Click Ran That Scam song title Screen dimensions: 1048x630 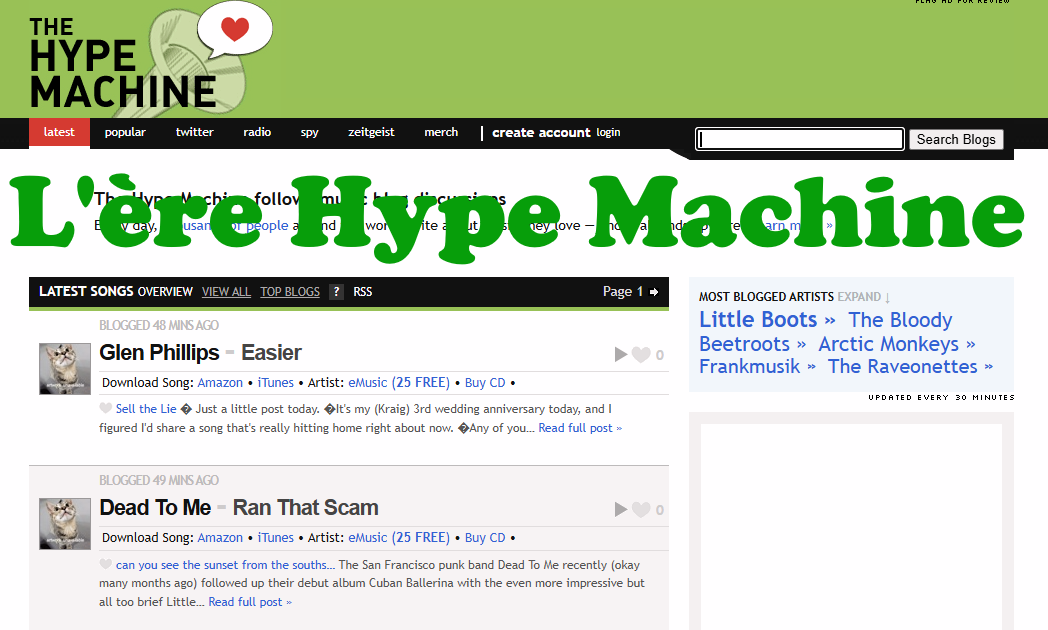pyautogui.click(x=305, y=508)
